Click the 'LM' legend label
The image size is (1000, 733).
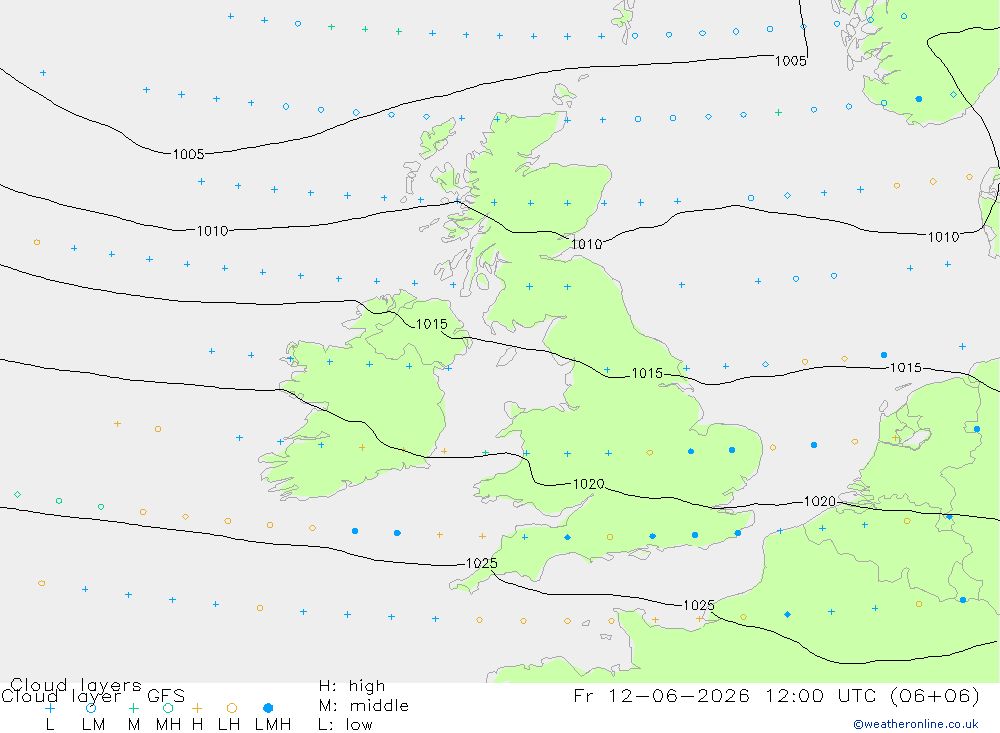coord(94,725)
